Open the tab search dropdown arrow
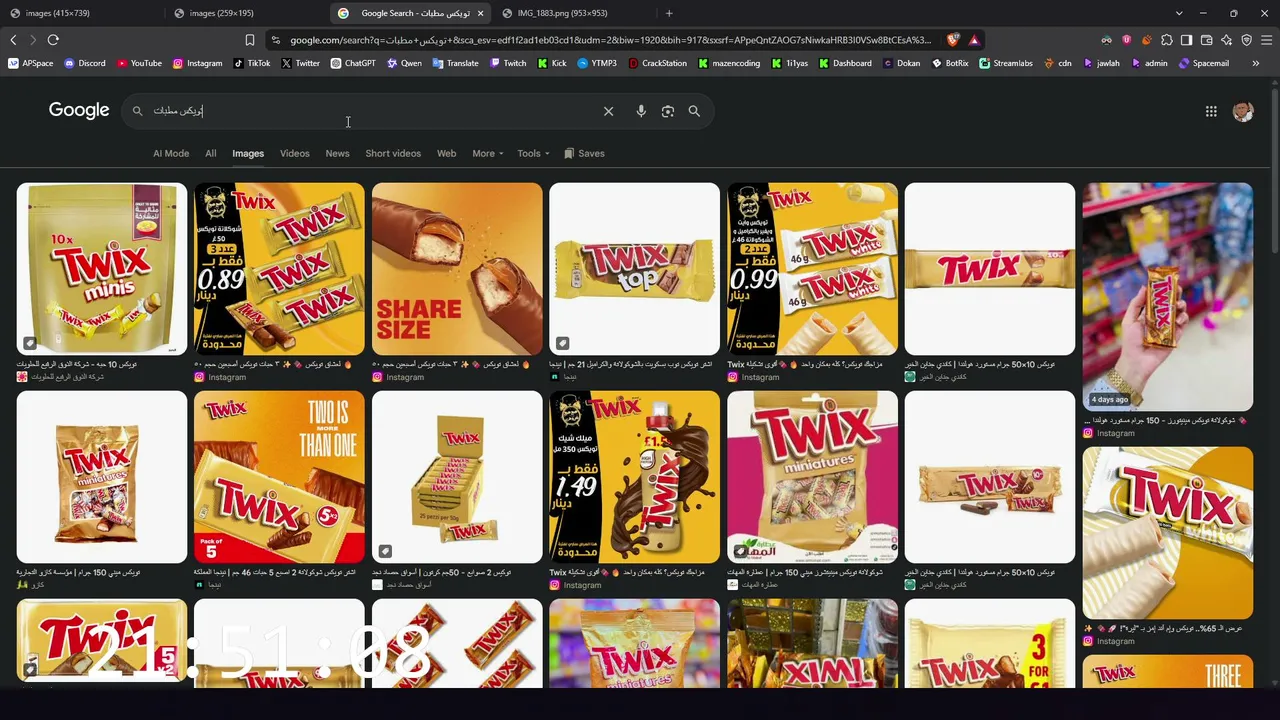 pyautogui.click(x=1179, y=13)
